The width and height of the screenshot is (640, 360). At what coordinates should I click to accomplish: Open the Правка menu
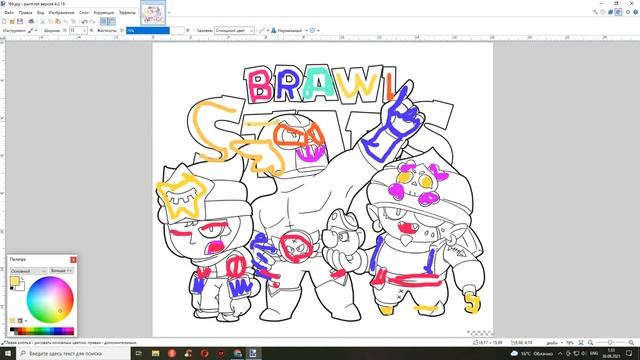25,13
